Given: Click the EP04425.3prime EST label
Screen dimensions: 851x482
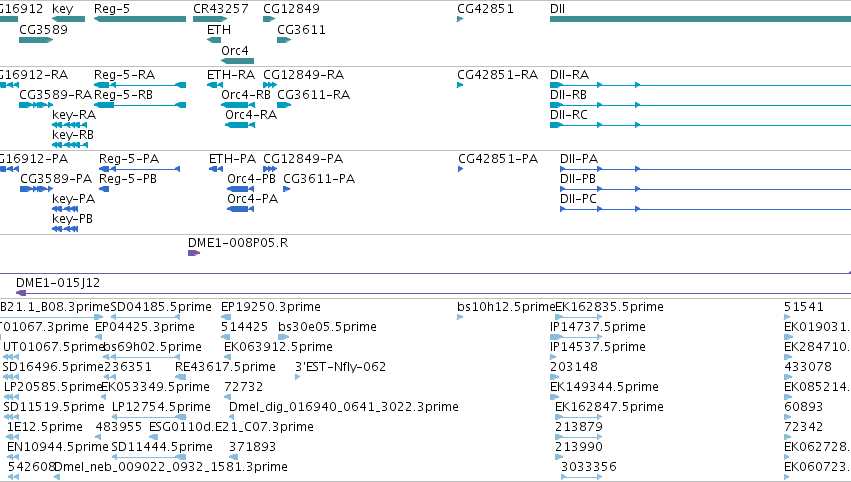Looking at the screenshot, I should pos(144,327).
